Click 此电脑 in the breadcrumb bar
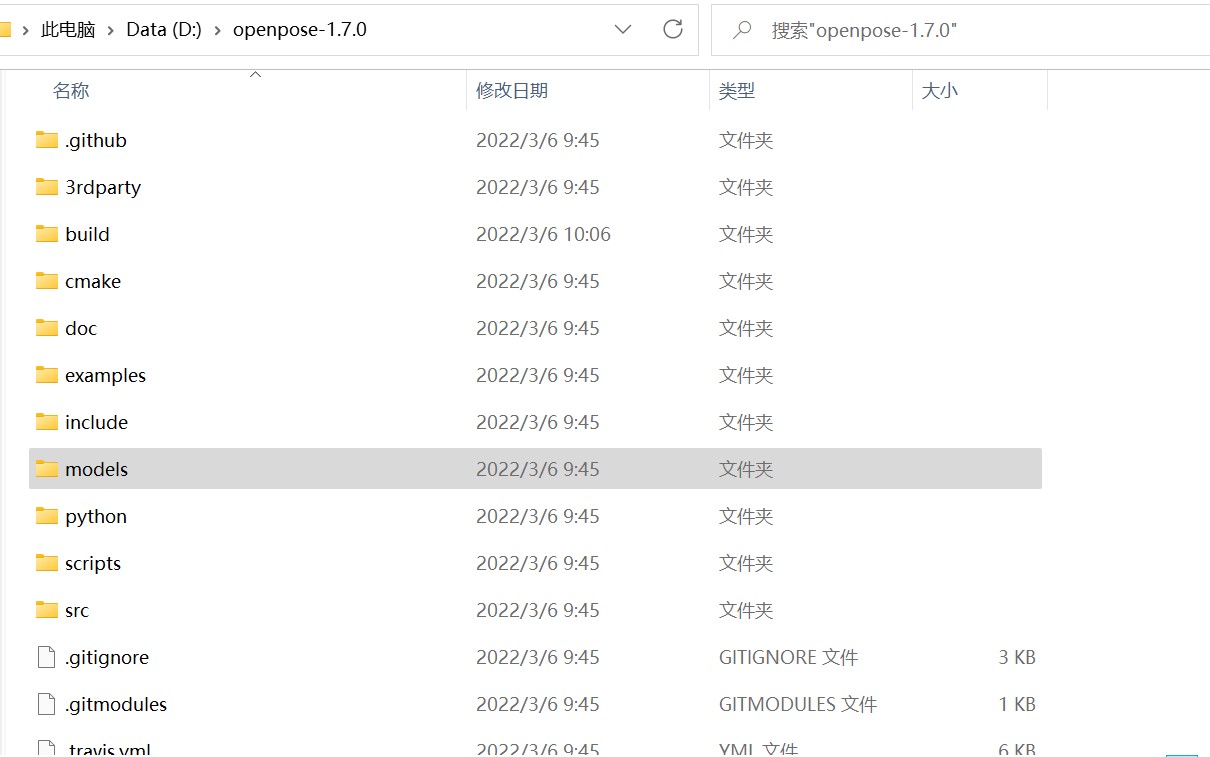The height and width of the screenshot is (757, 1210). click(66, 29)
